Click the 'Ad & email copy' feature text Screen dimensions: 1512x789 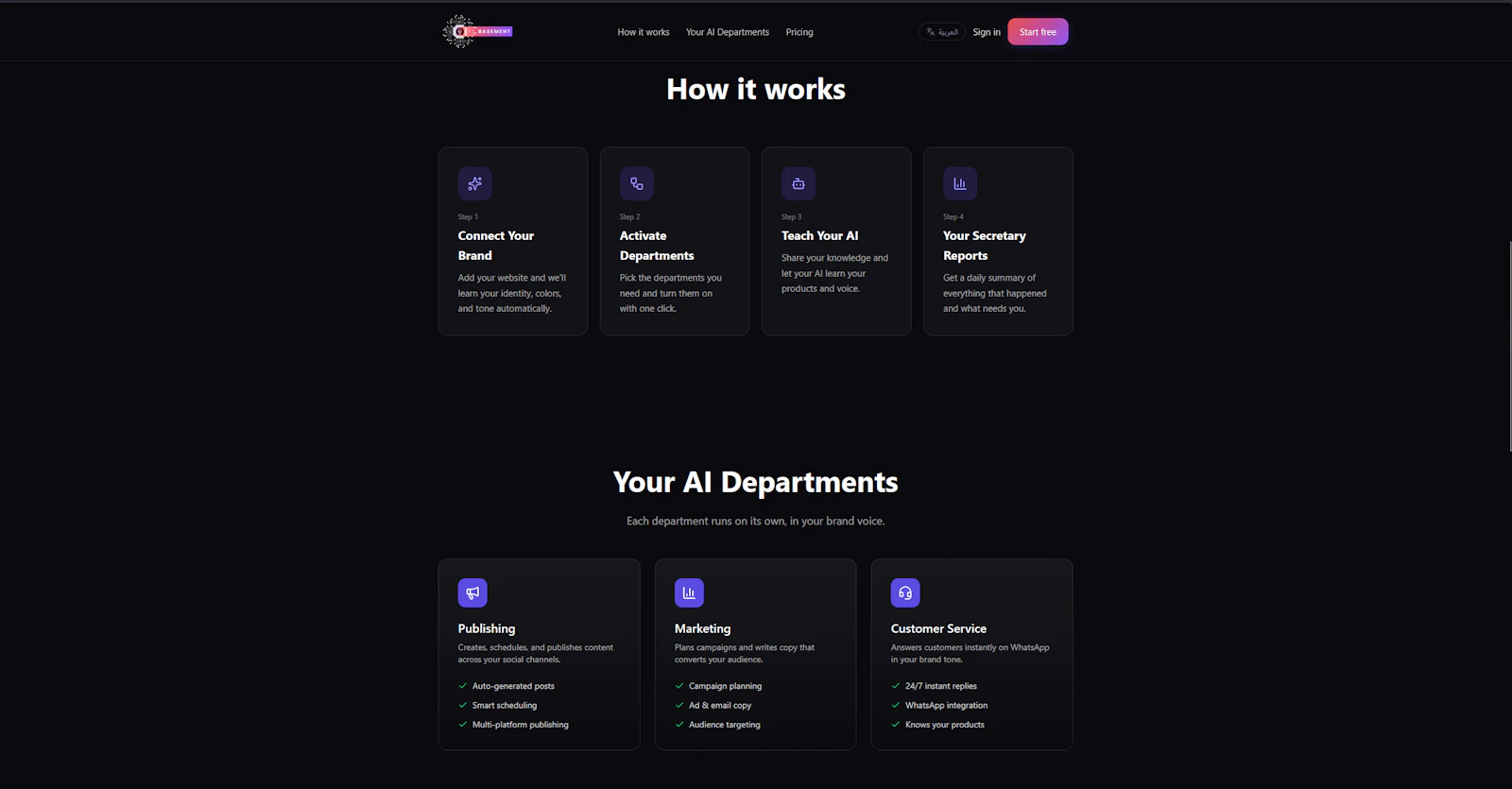(x=720, y=705)
